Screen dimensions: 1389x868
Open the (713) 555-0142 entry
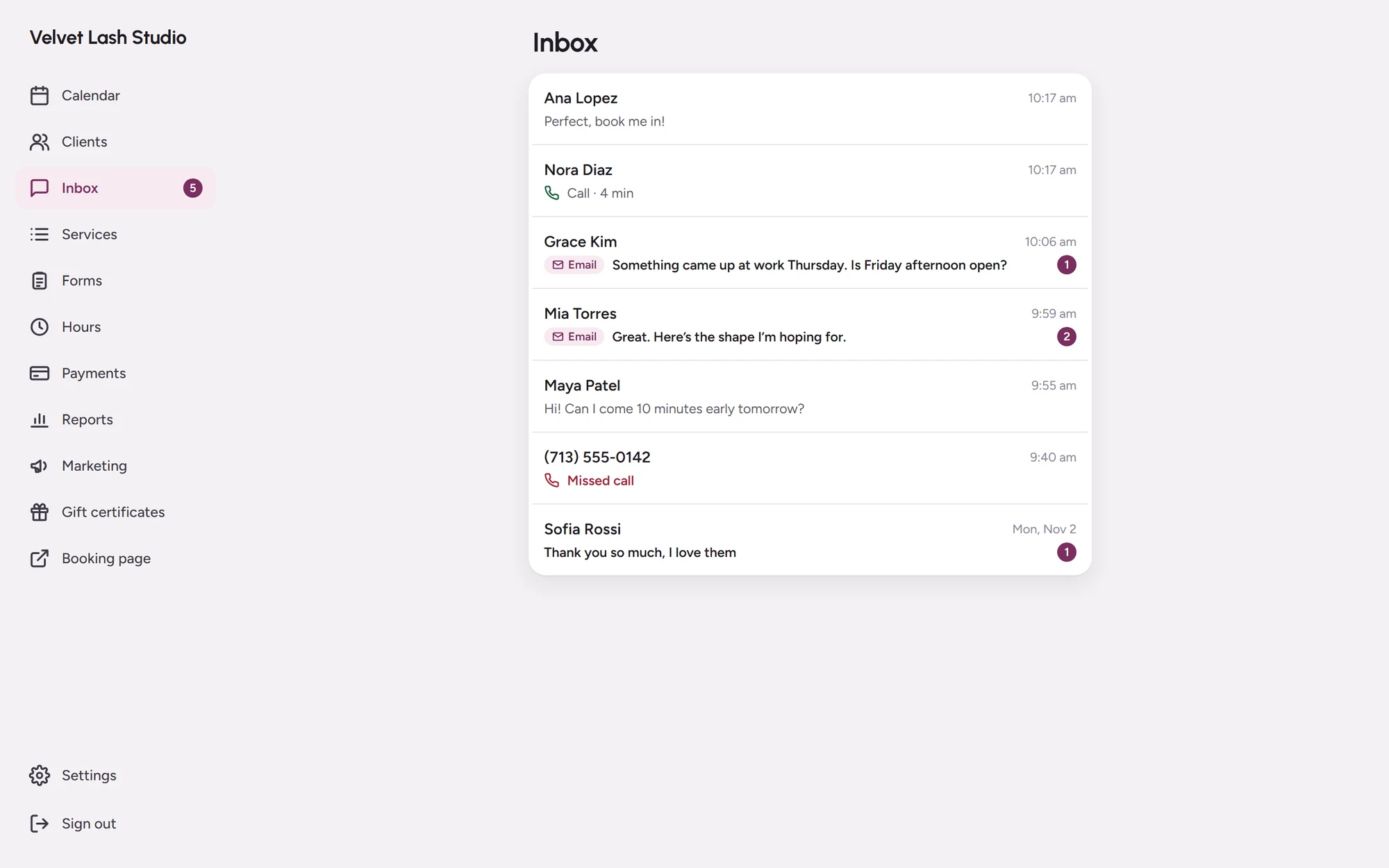point(810,469)
